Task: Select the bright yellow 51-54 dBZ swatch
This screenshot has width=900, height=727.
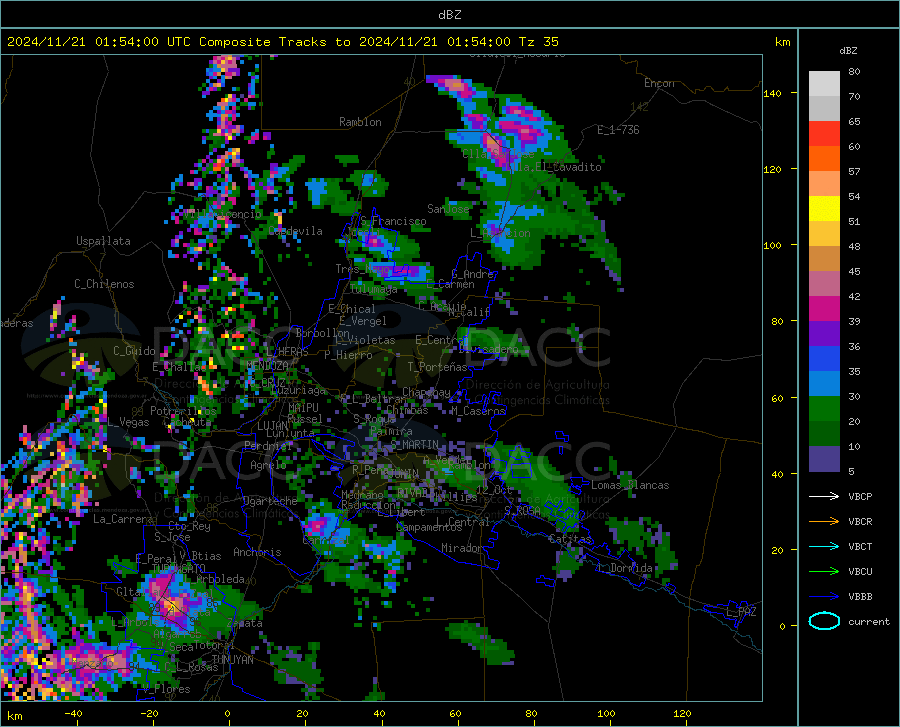Action: (824, 209)
